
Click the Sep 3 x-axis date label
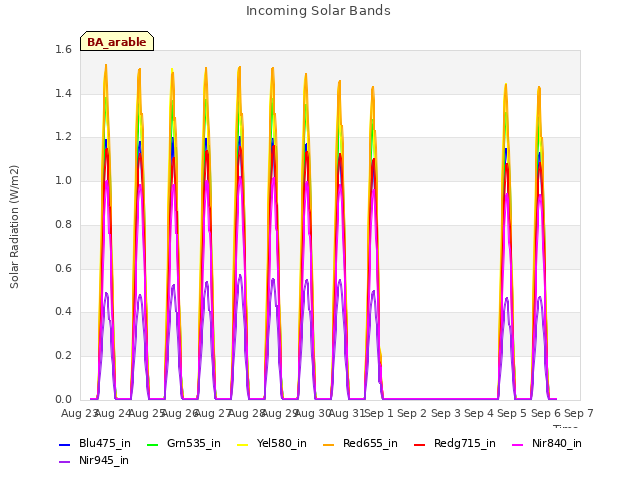446,413
